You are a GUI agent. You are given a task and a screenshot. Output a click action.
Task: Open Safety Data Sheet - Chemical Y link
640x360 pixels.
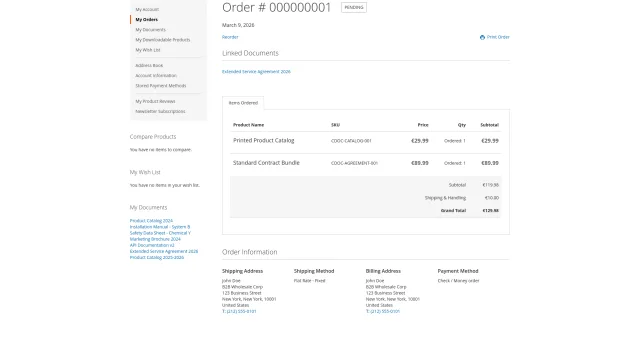coord(160,233)
